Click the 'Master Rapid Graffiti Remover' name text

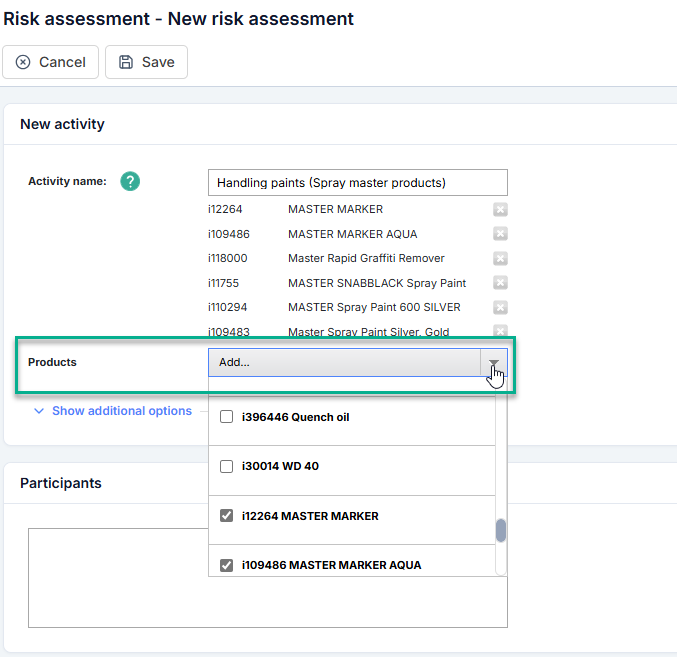(366, 259)
